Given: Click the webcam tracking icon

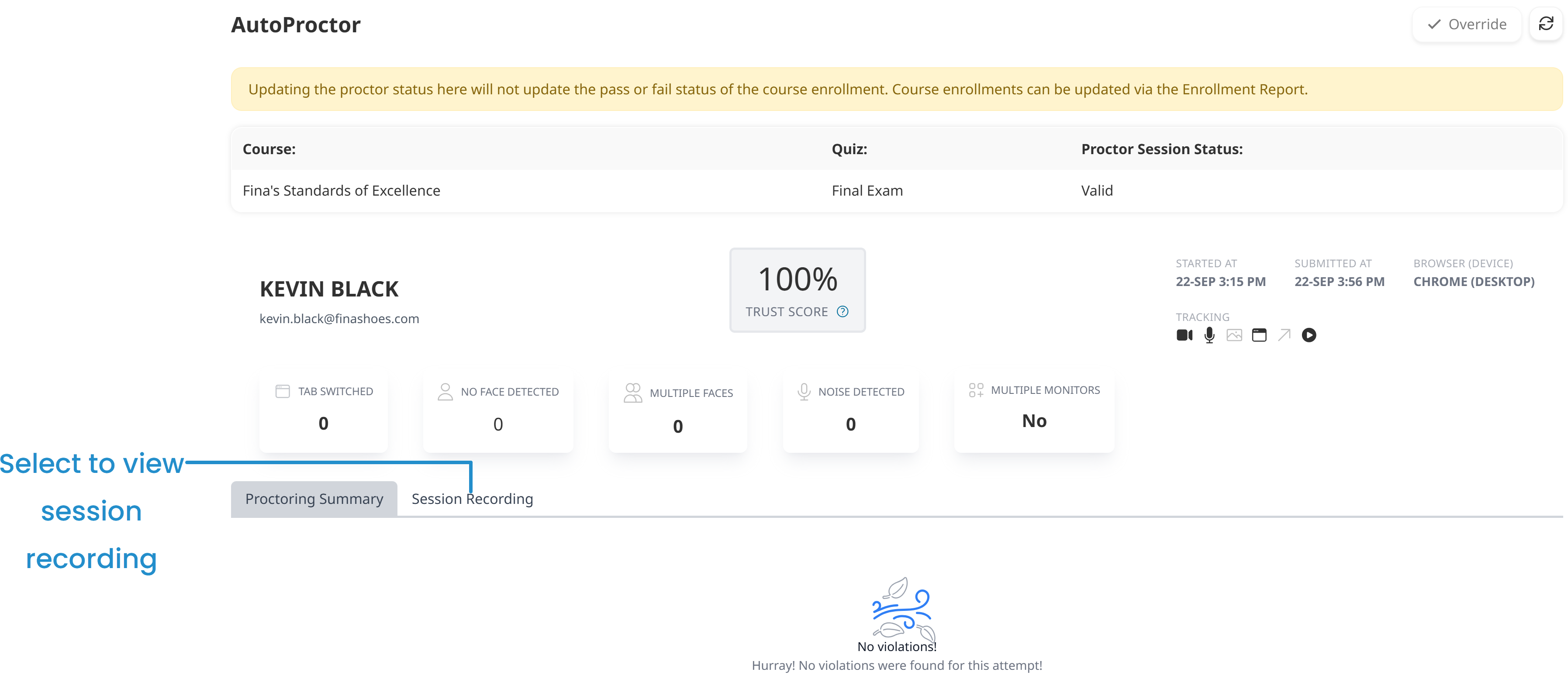Looking at the screenshot, I should pos(1185,334).
